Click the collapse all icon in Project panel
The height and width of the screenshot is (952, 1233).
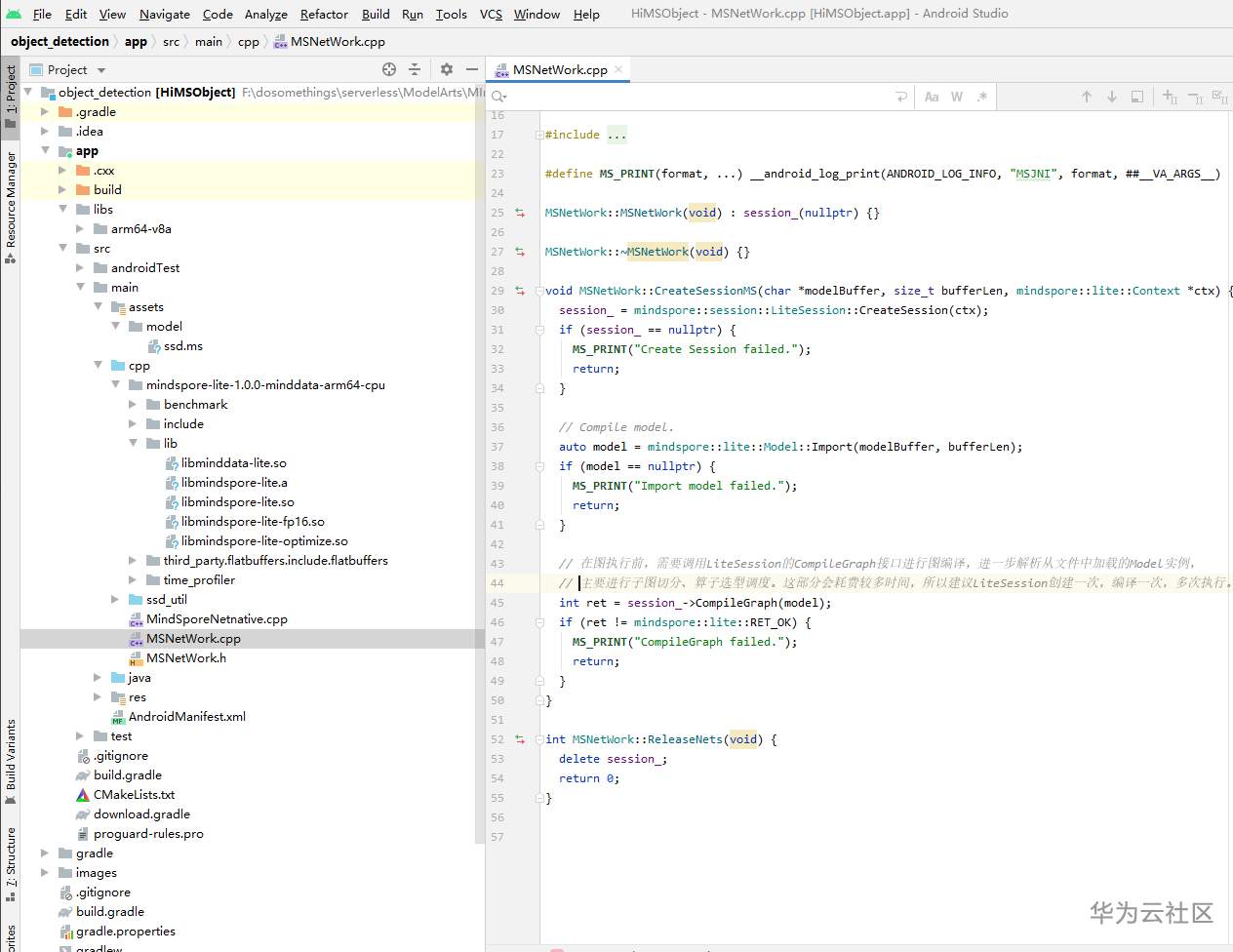click(415, 69)
